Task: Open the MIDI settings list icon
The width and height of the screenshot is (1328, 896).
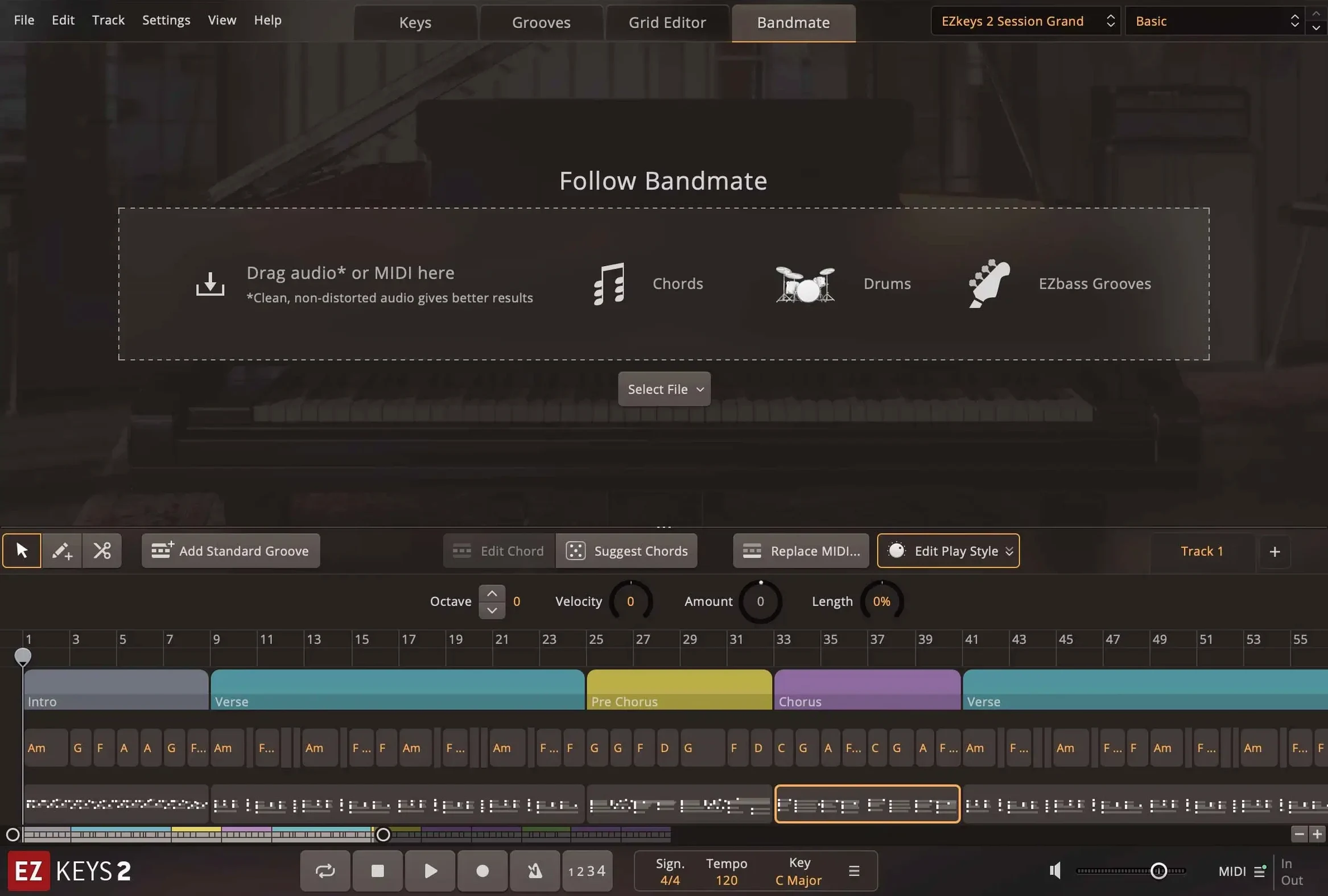Action: pos(1259,871)
